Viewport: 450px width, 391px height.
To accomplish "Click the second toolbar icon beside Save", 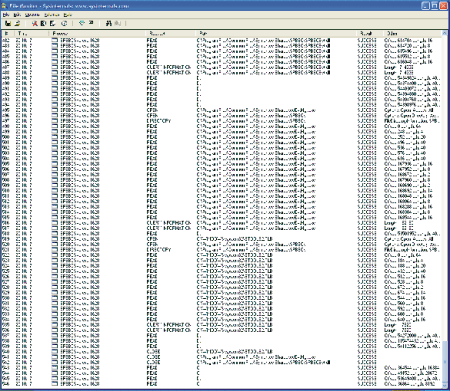I will [17, 23].
